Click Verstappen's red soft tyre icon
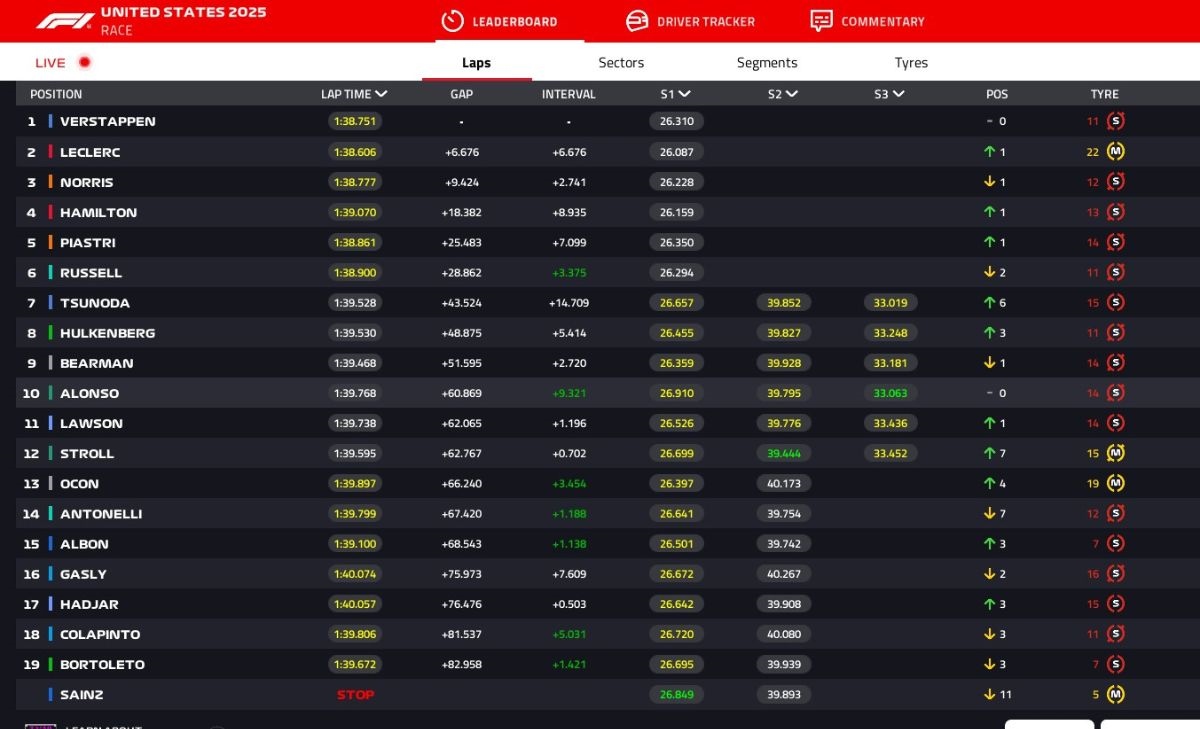Image resolution: width=1200 pixels, height=729 pixels. [x=1116, y=121]
